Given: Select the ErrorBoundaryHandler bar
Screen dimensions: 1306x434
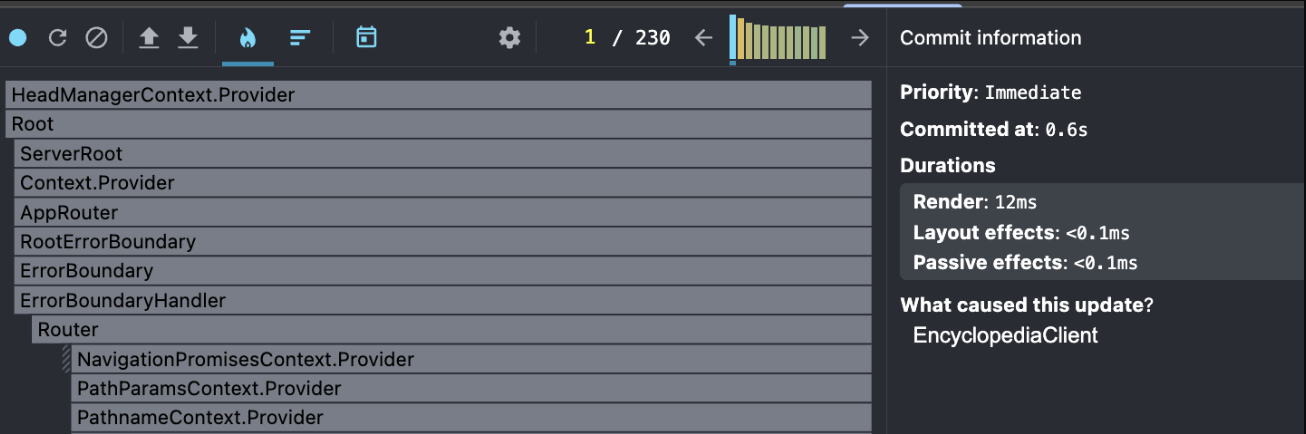Looking at the screenshot, I should (x=443, y=300).
